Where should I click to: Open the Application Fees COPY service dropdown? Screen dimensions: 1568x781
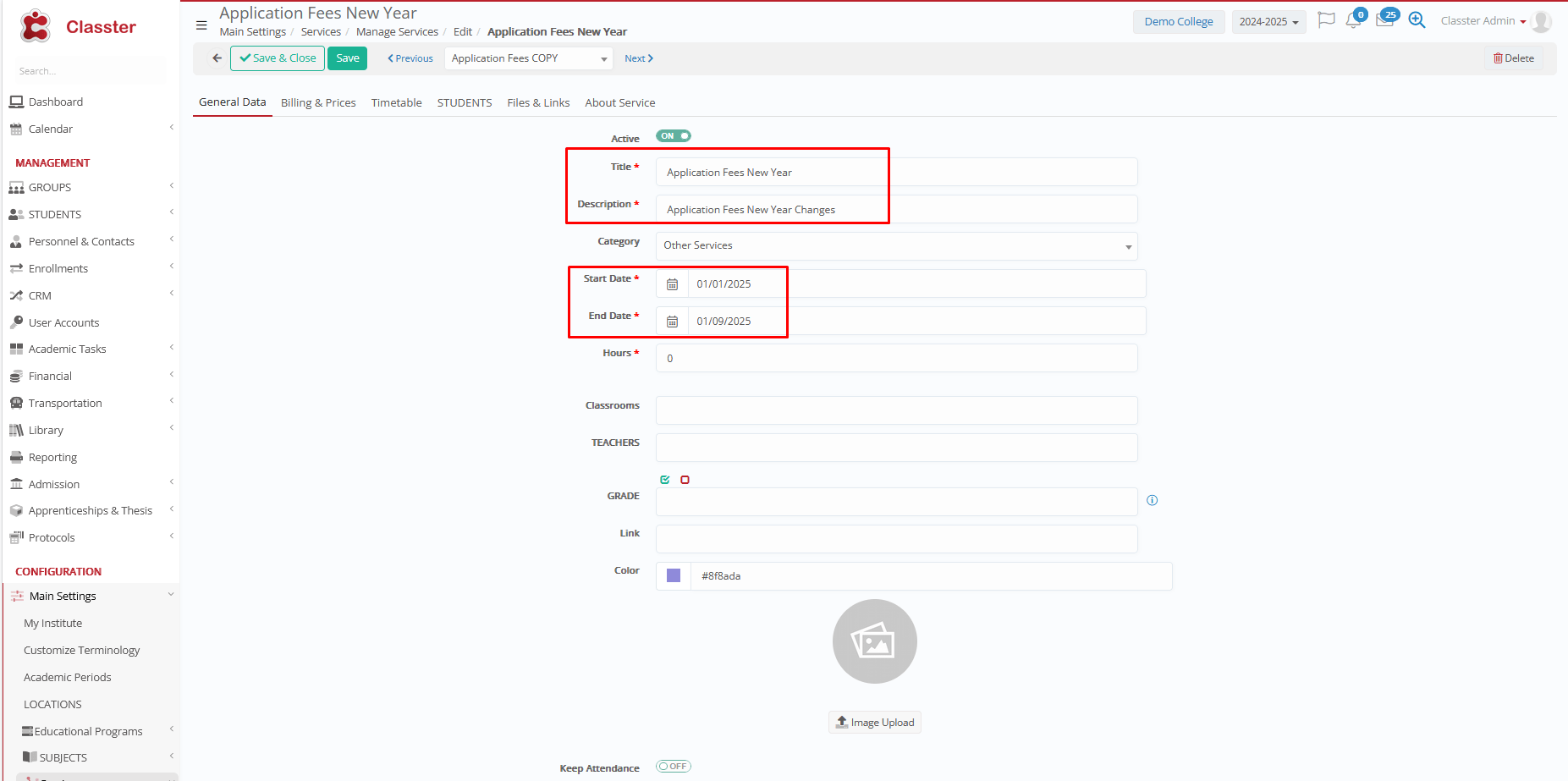pyautogui.click(x=529, y=58)
